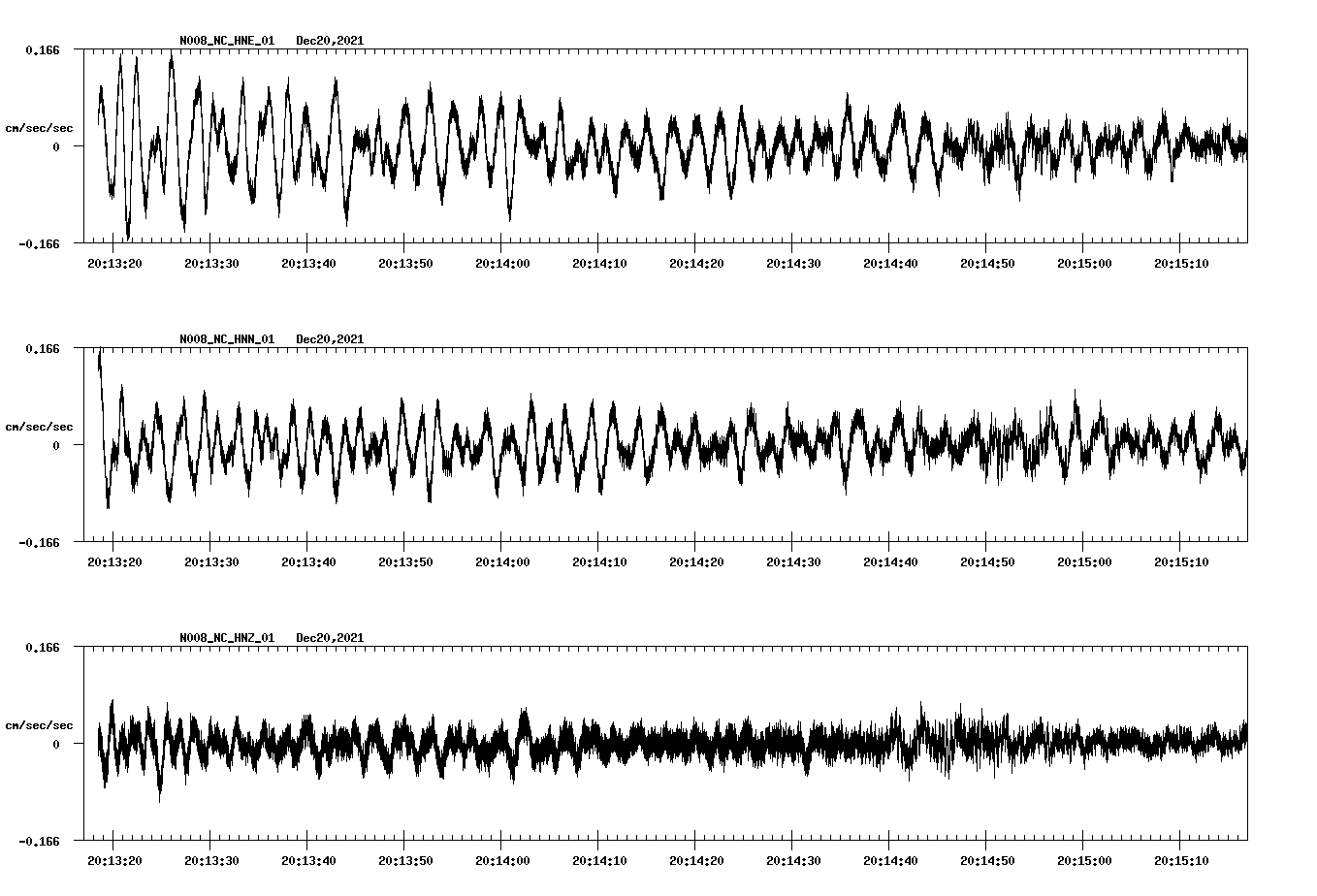
Task: Choose 20:15:10 tick label under HNN plot
Action: 1181,562
